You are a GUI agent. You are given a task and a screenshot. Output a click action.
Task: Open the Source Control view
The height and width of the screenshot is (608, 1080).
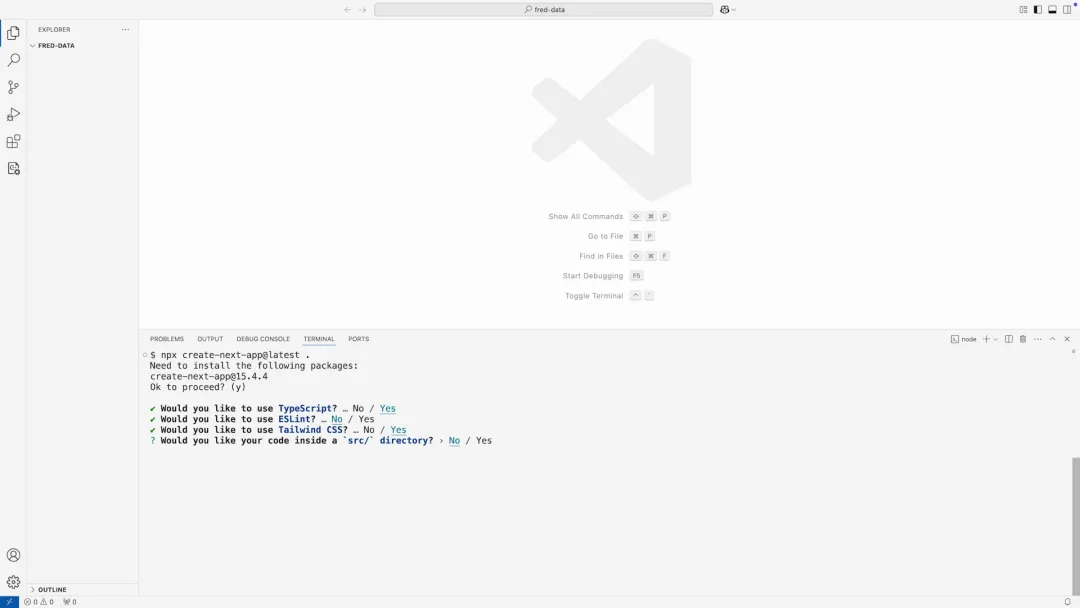click(x=13, y=88)
